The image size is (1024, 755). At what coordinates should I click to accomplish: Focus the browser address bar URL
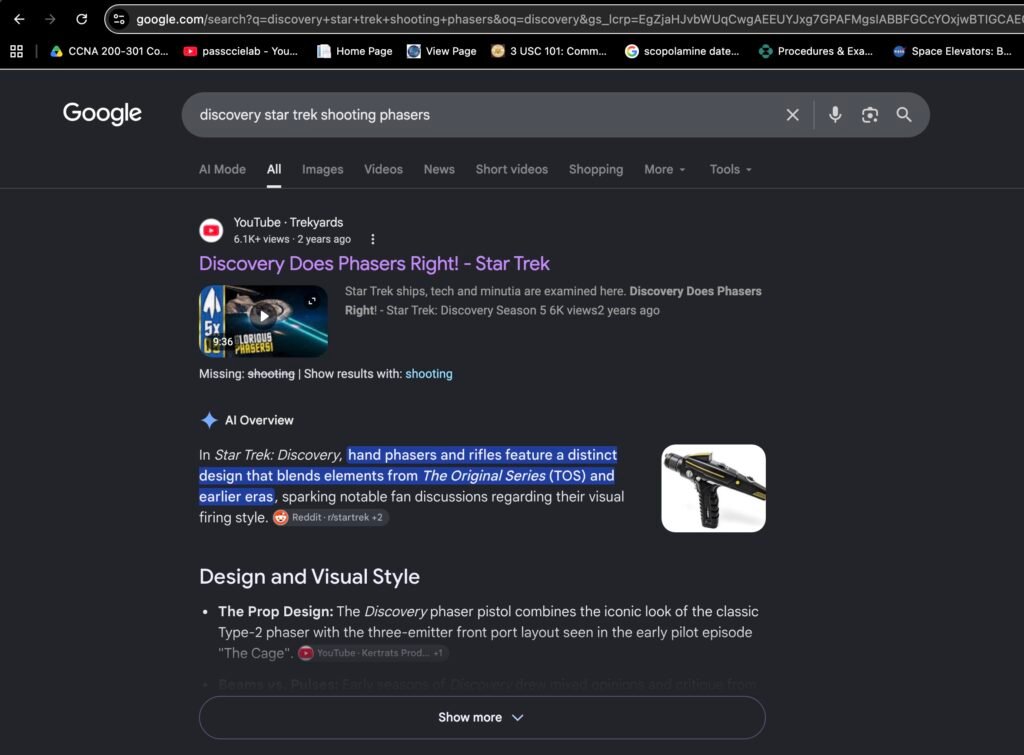pyautogui.click(x=578, y=19)
